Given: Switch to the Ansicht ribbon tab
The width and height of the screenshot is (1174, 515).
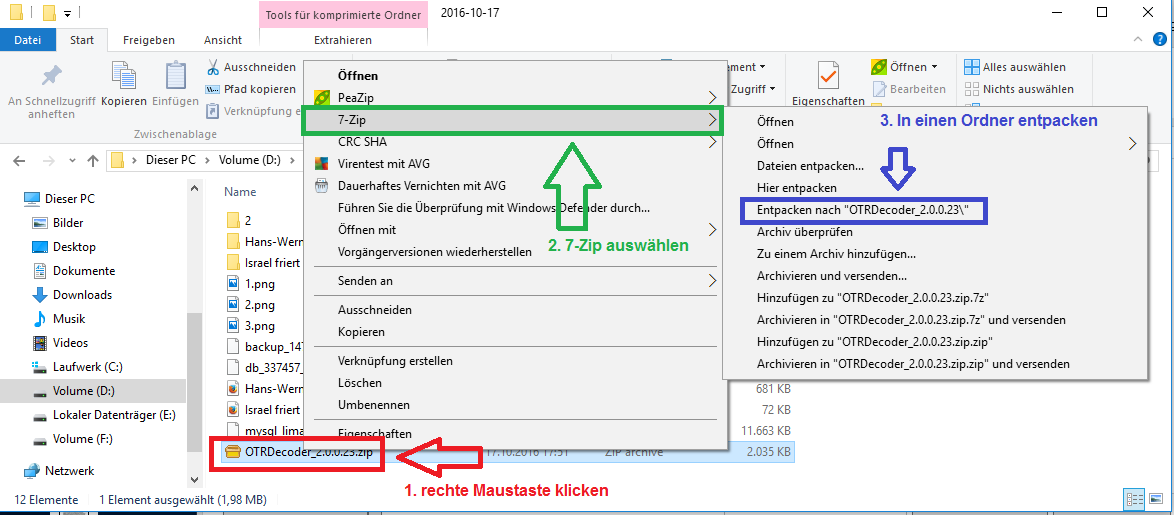Looking at the screenshot, I should coord(222,40).
